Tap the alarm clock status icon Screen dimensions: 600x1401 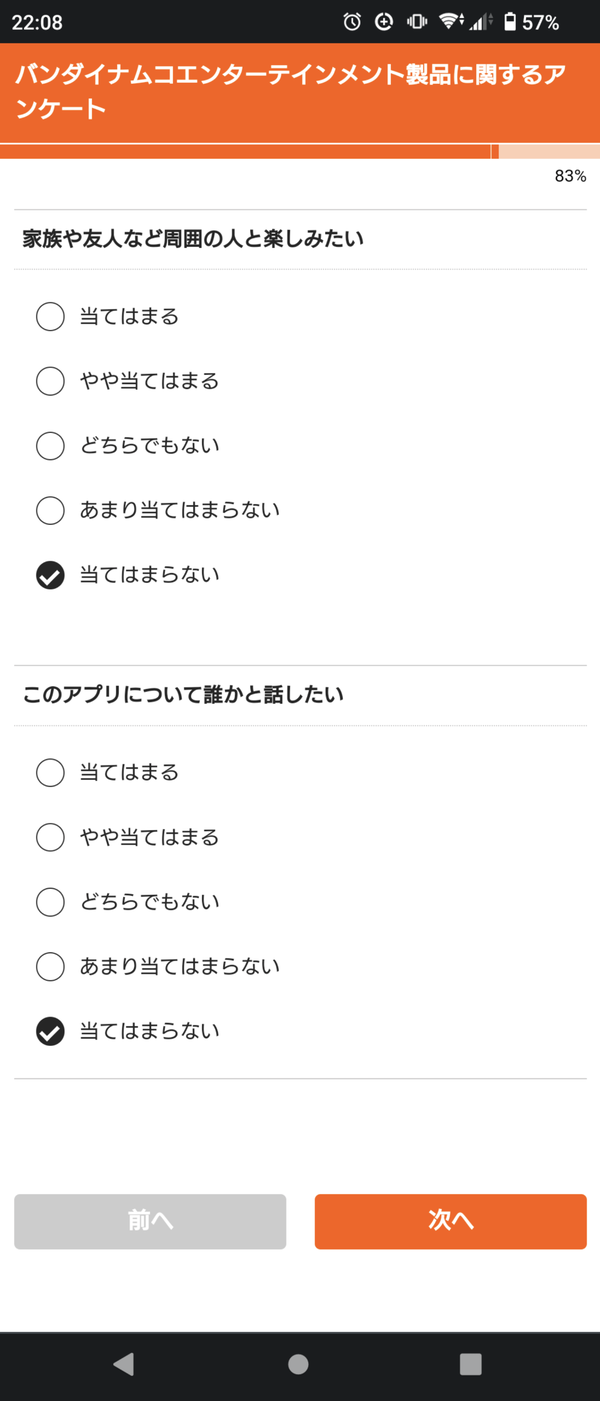point(352,22)
